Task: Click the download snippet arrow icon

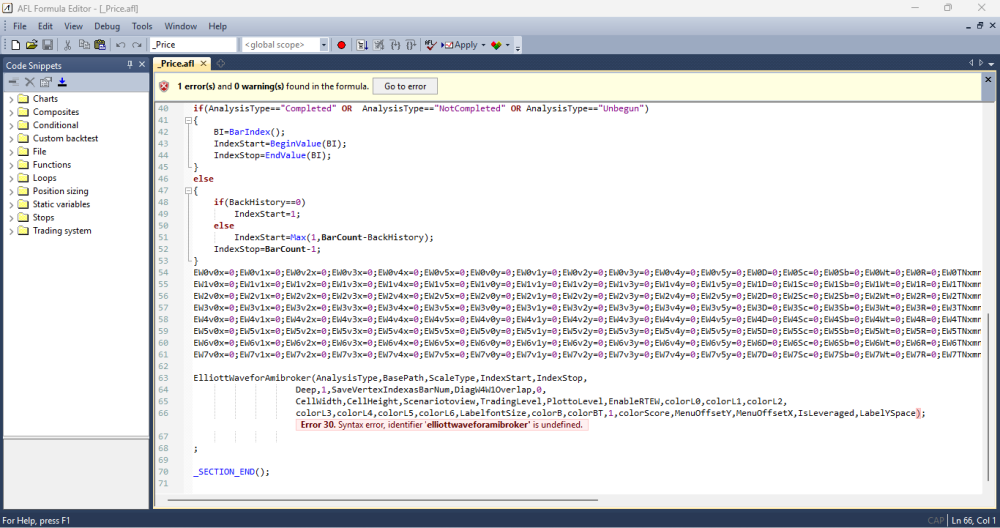Action: 62,81
